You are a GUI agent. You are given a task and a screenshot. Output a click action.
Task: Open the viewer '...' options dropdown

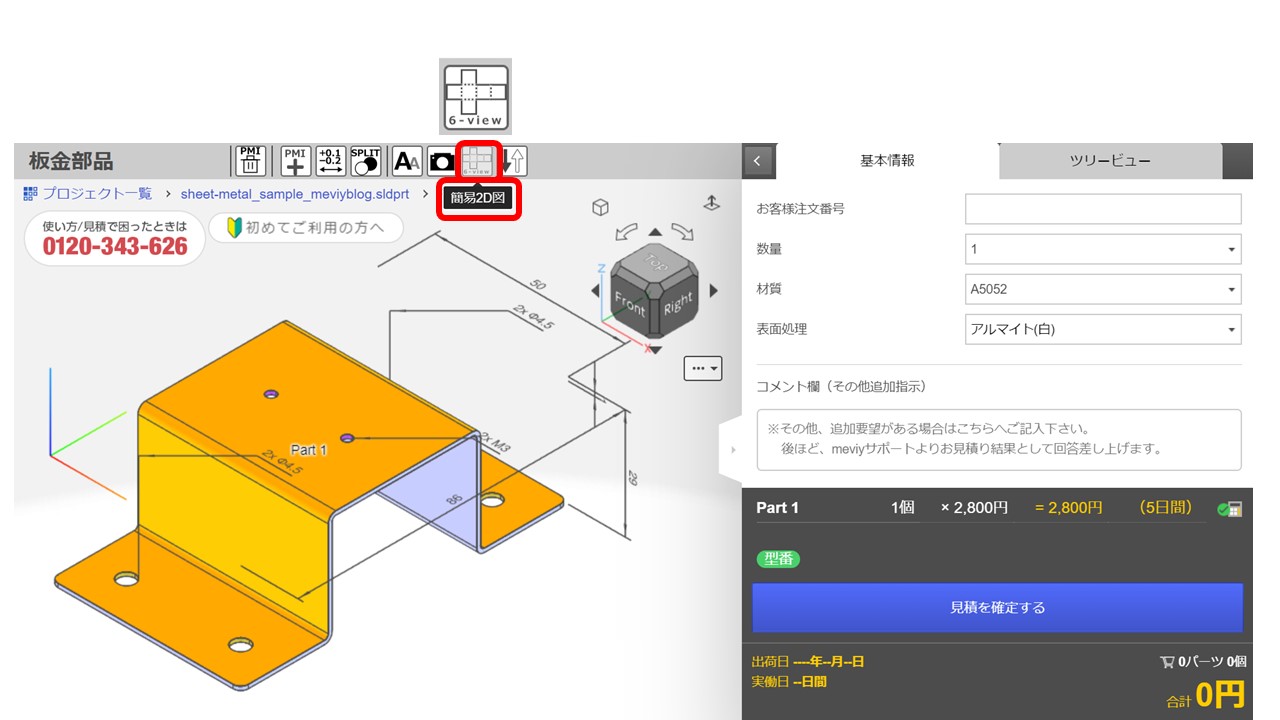tap(703, 368)
